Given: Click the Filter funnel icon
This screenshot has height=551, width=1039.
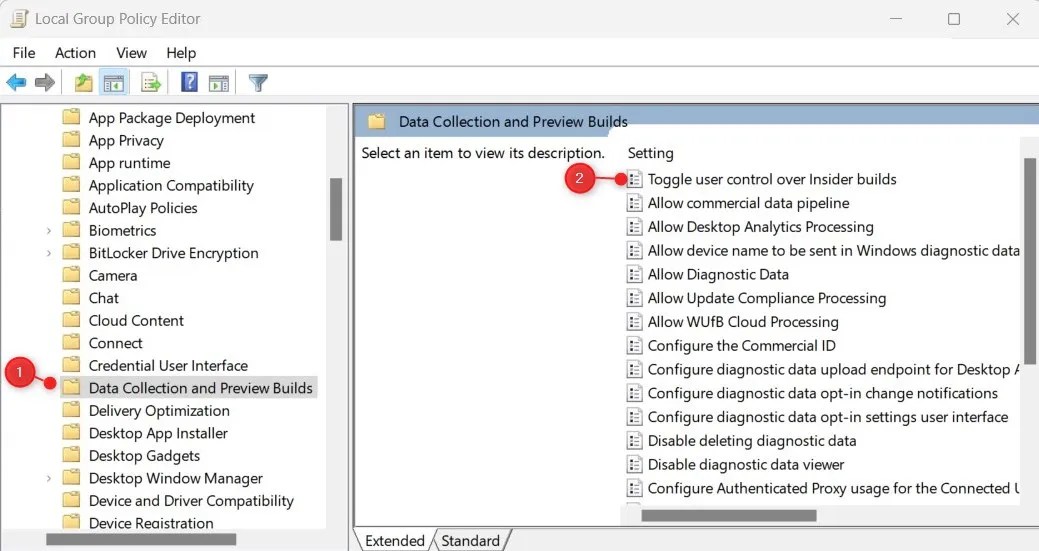Looking at the screenshot, I should [258, 83].
